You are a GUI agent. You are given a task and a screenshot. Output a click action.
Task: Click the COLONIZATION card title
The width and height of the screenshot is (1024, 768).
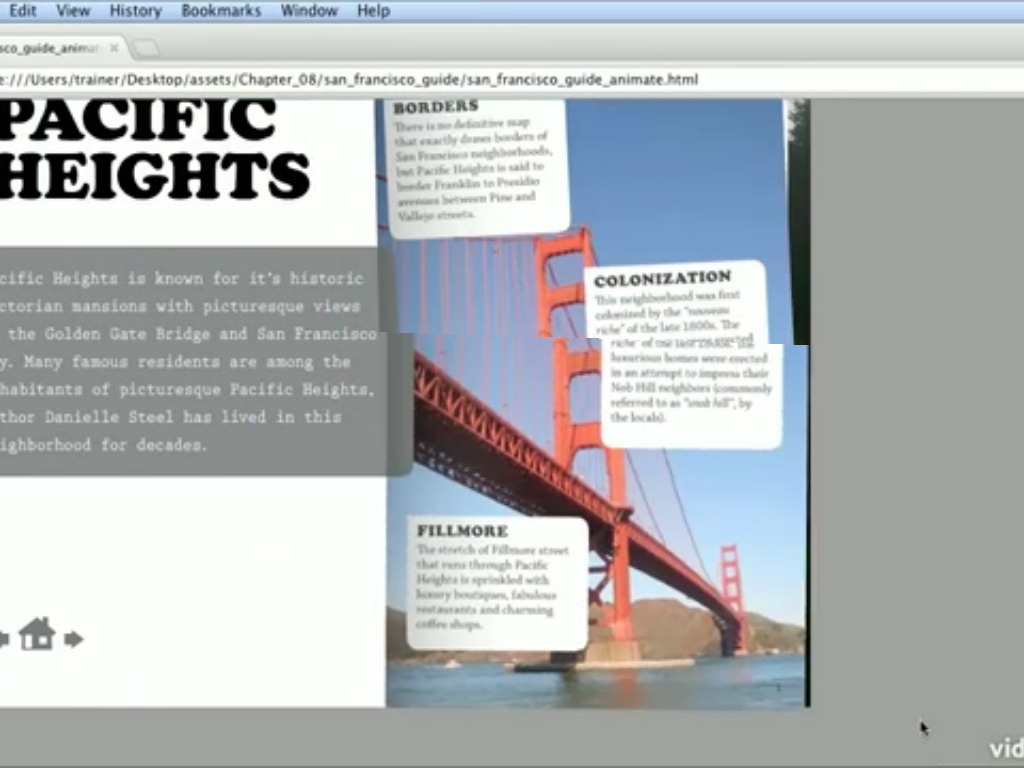coord(662,279)
